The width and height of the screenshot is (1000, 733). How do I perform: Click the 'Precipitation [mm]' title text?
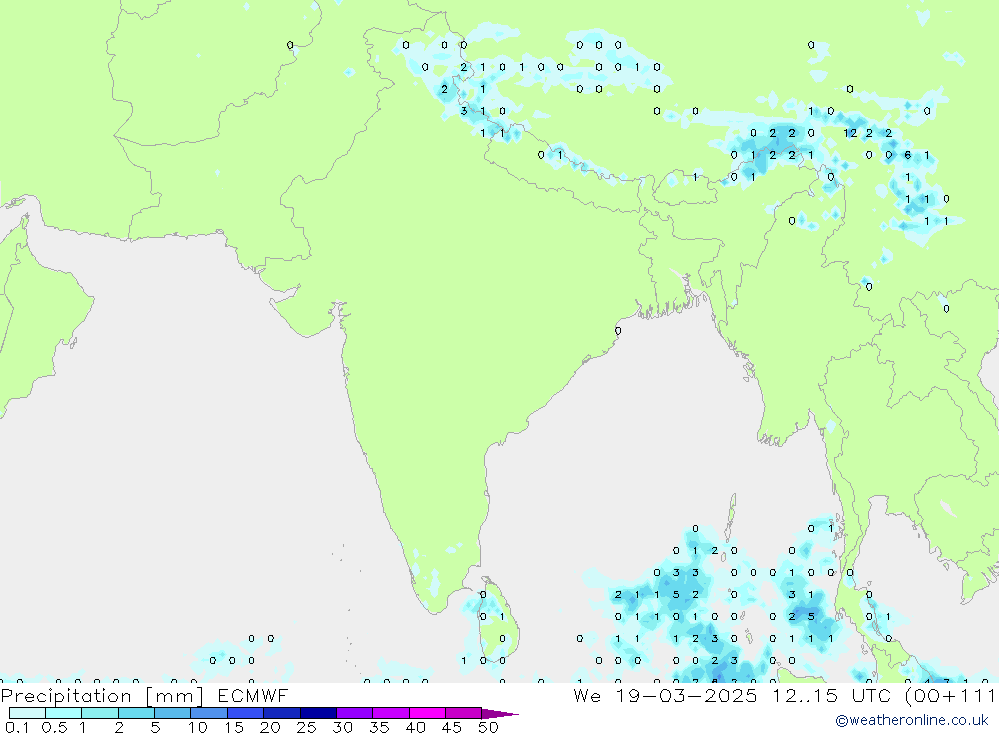pyautogui.click(x=102, y=696)
